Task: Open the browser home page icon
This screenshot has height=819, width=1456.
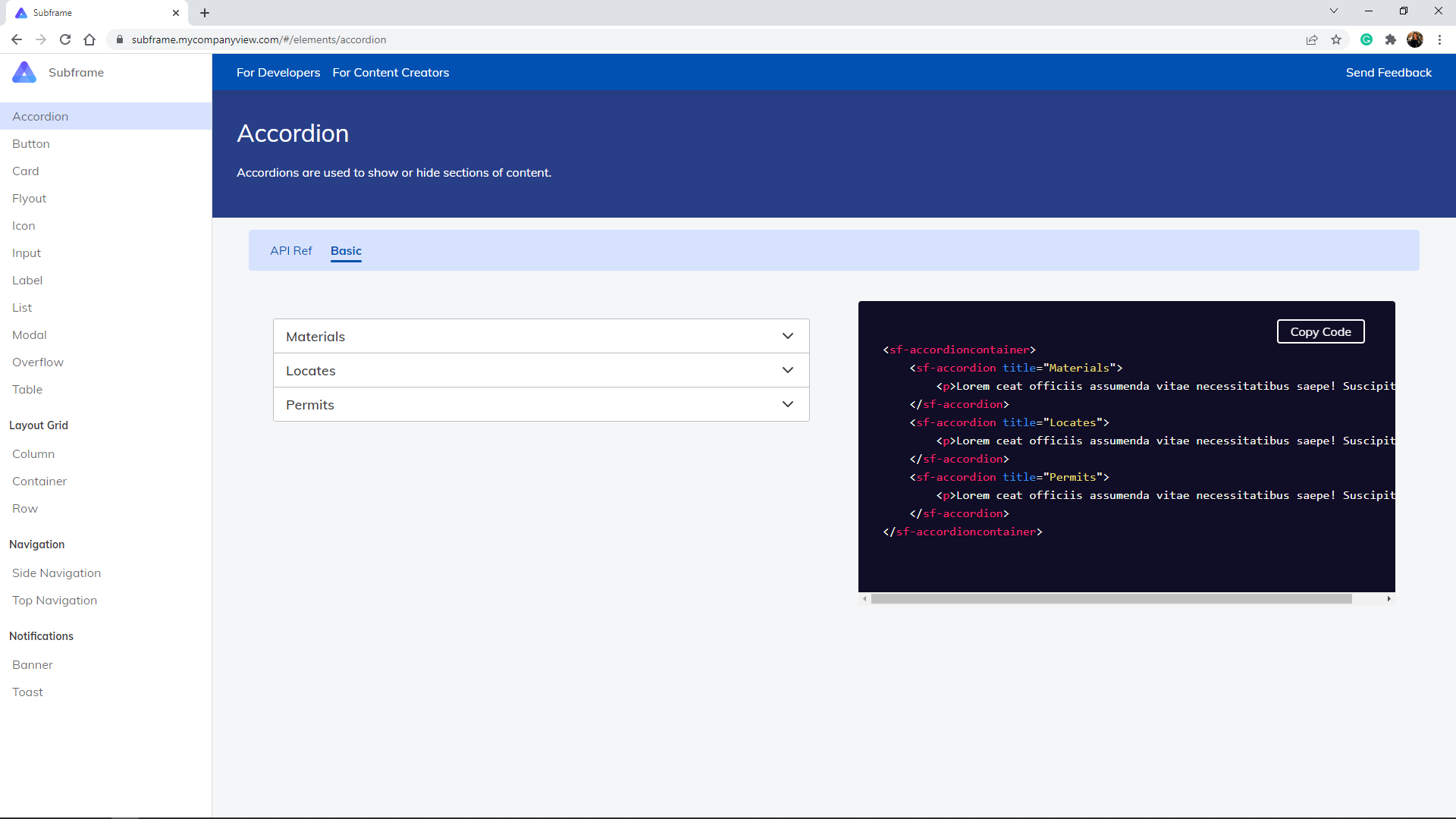Action: 89,39
